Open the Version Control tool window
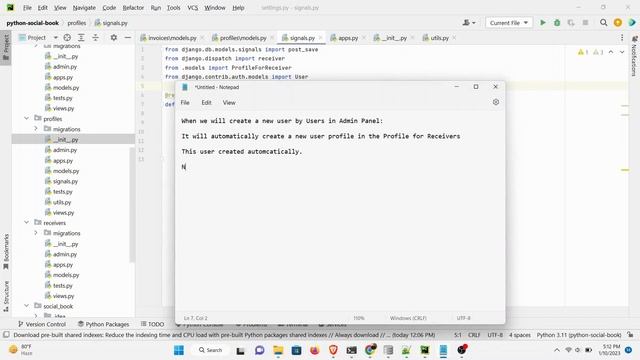The image size is (640, 360). [x=42, y=324]
